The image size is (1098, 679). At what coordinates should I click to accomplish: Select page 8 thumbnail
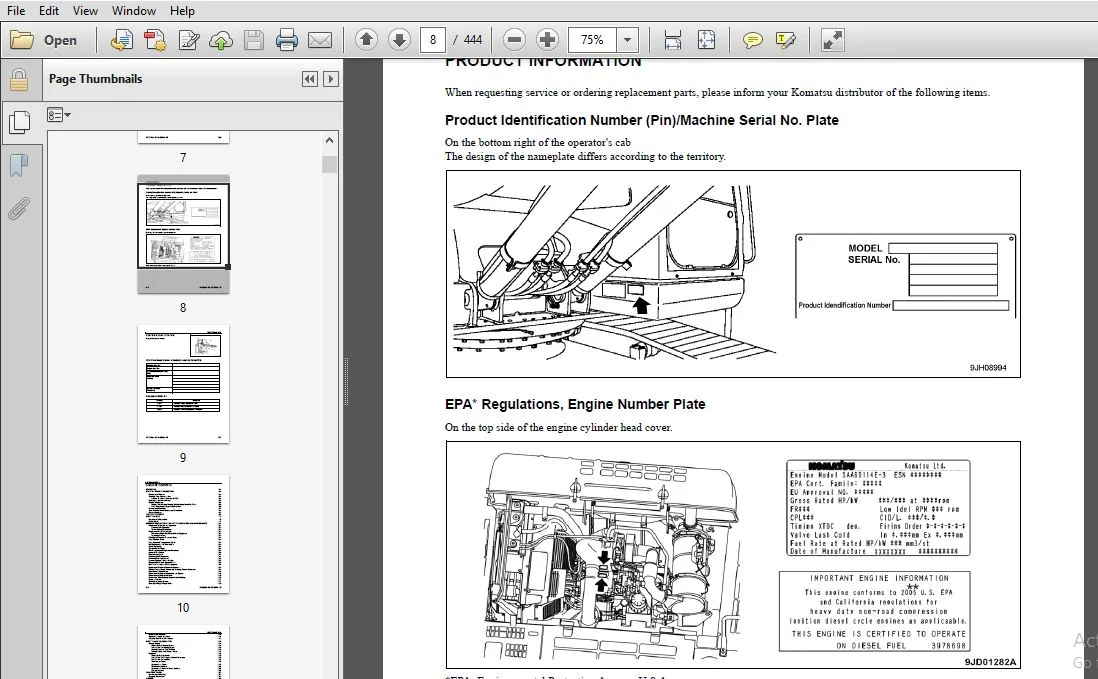(x=183, y=234)
